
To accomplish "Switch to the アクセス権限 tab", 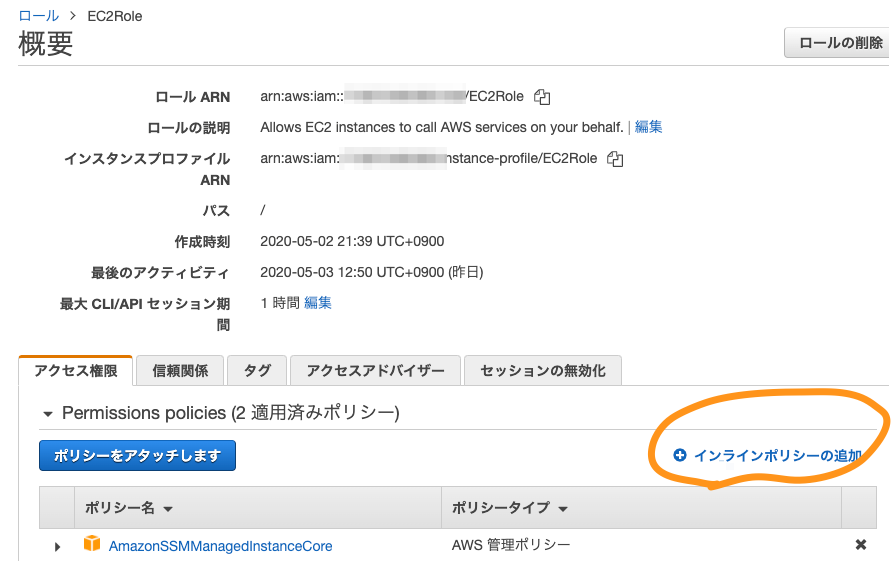I will (76, 371).
